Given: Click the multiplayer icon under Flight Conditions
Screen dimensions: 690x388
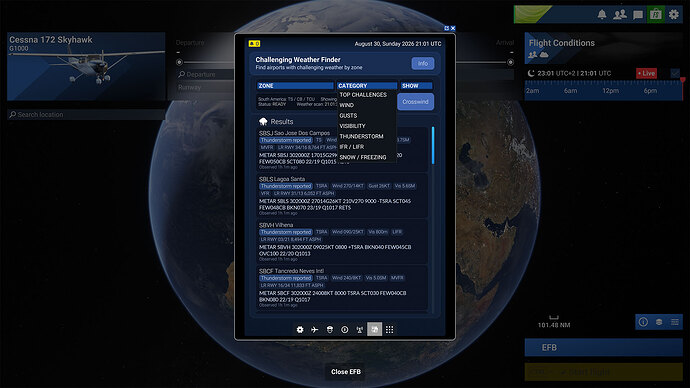Looking at the screenshot, I should pos(532,55).
